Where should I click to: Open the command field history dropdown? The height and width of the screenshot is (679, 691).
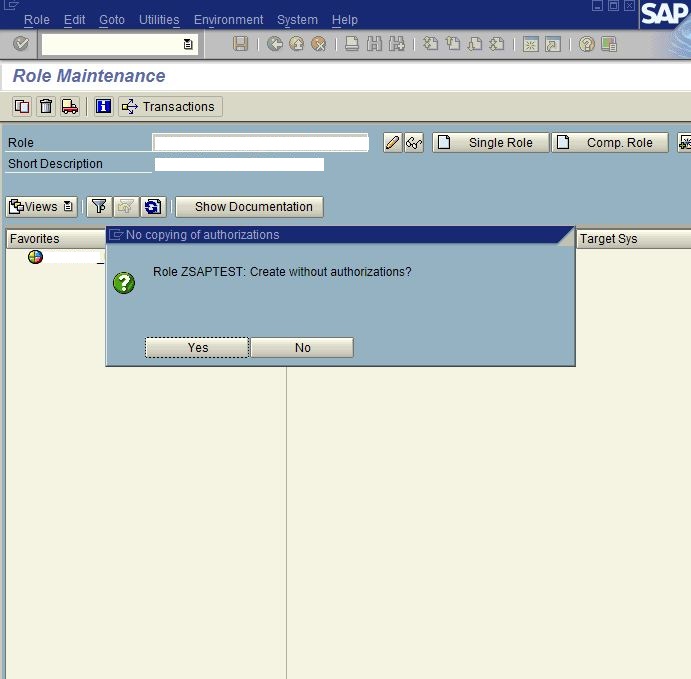(x=188, y=44)
